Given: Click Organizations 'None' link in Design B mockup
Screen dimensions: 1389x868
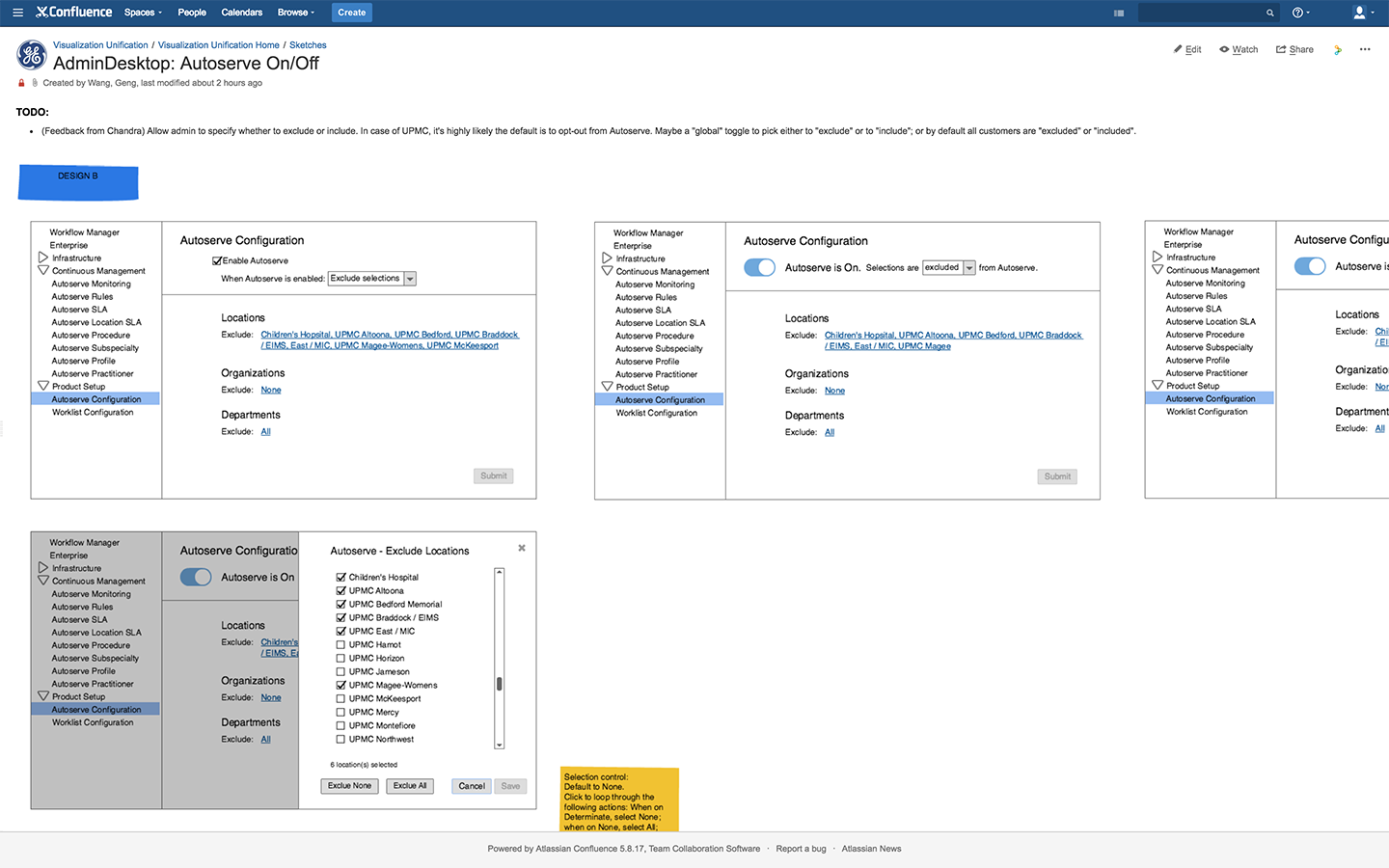Looking at the screenshot, I should pos(271,390).
